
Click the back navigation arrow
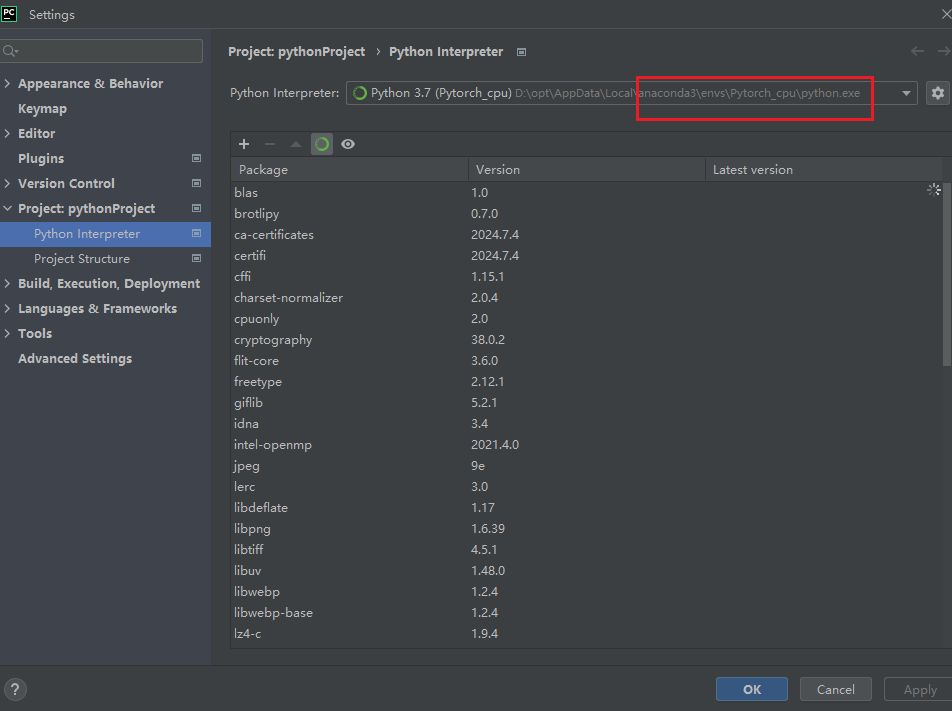tap(917, 52)
